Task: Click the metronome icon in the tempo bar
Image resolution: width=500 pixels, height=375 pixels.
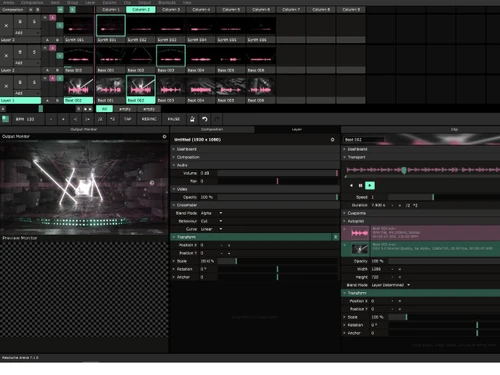Action: tap(192, 119)
